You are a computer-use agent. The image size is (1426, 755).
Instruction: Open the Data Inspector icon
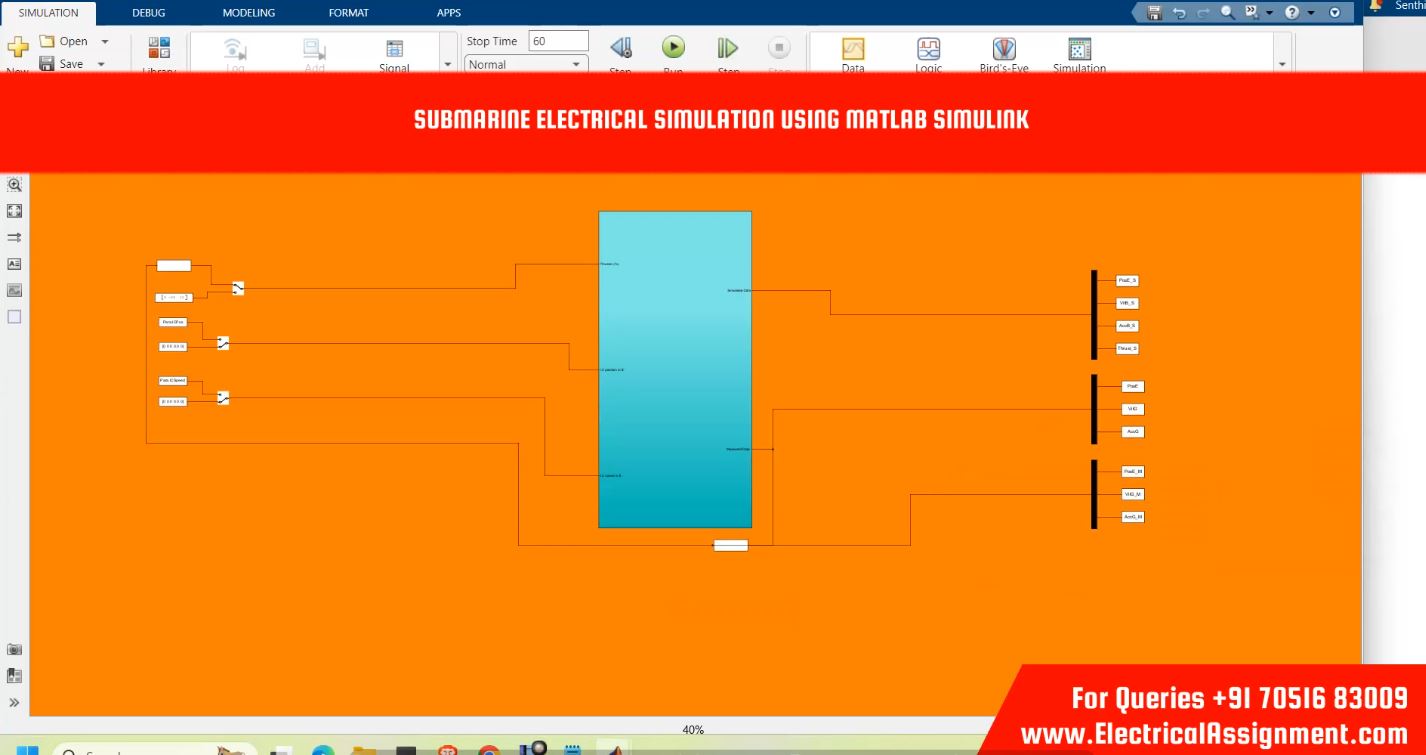point(853,49)
